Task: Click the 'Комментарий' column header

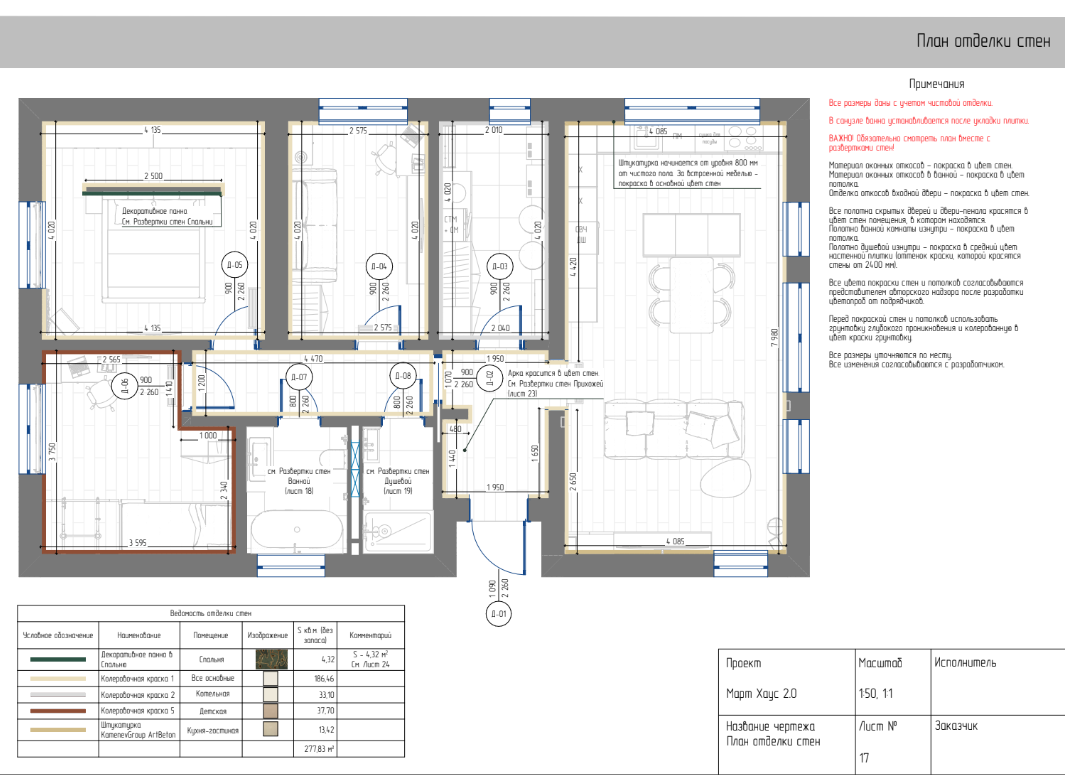Action: (x=370, y=635)
